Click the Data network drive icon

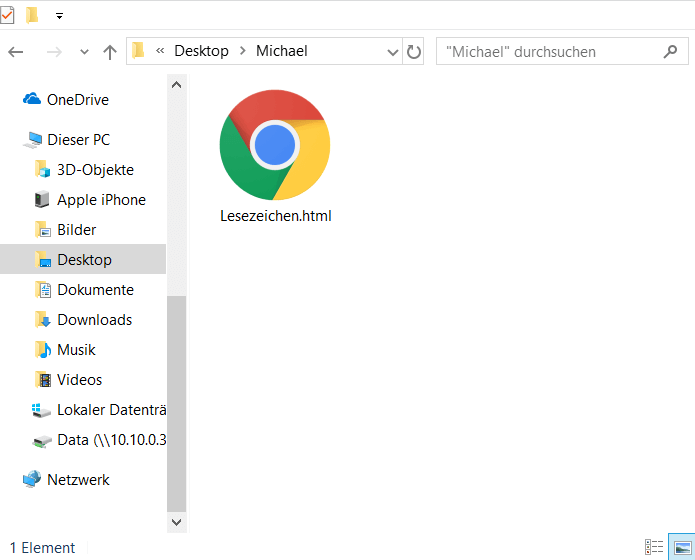coord(42,441)
